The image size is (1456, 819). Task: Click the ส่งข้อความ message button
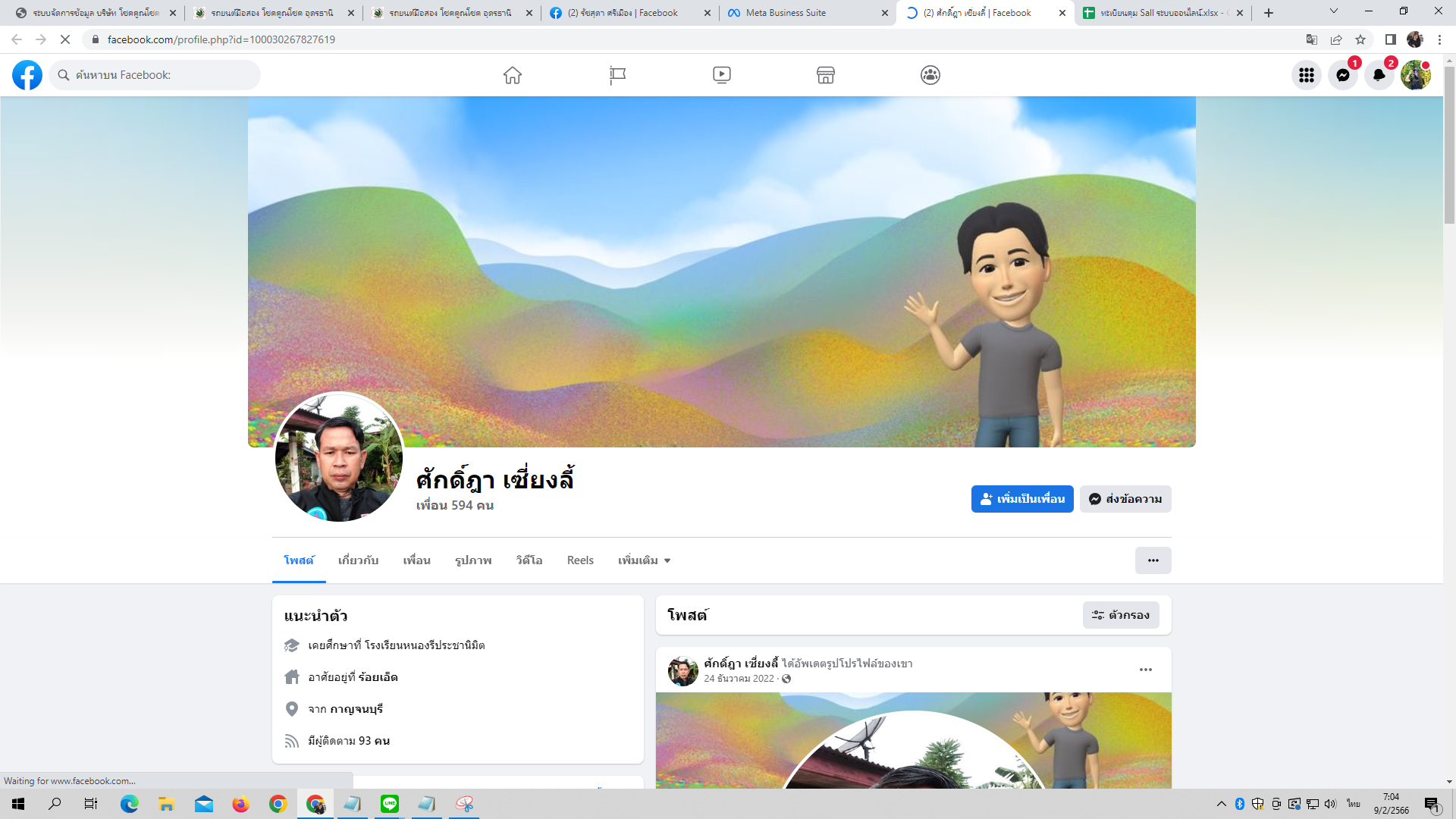1125,499
